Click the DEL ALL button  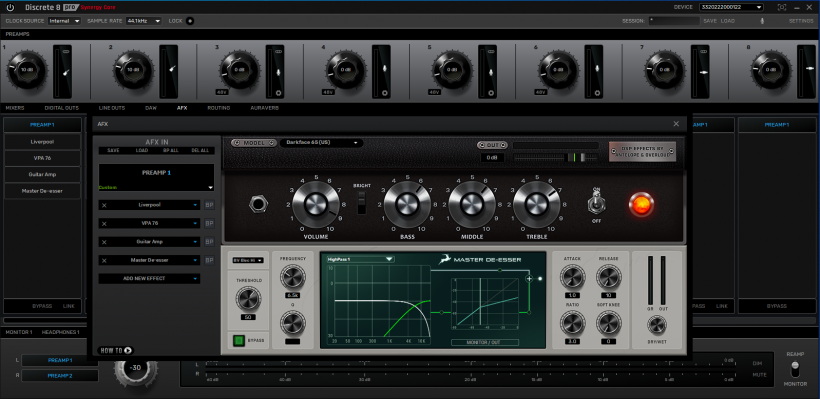(x=200, y=151)
